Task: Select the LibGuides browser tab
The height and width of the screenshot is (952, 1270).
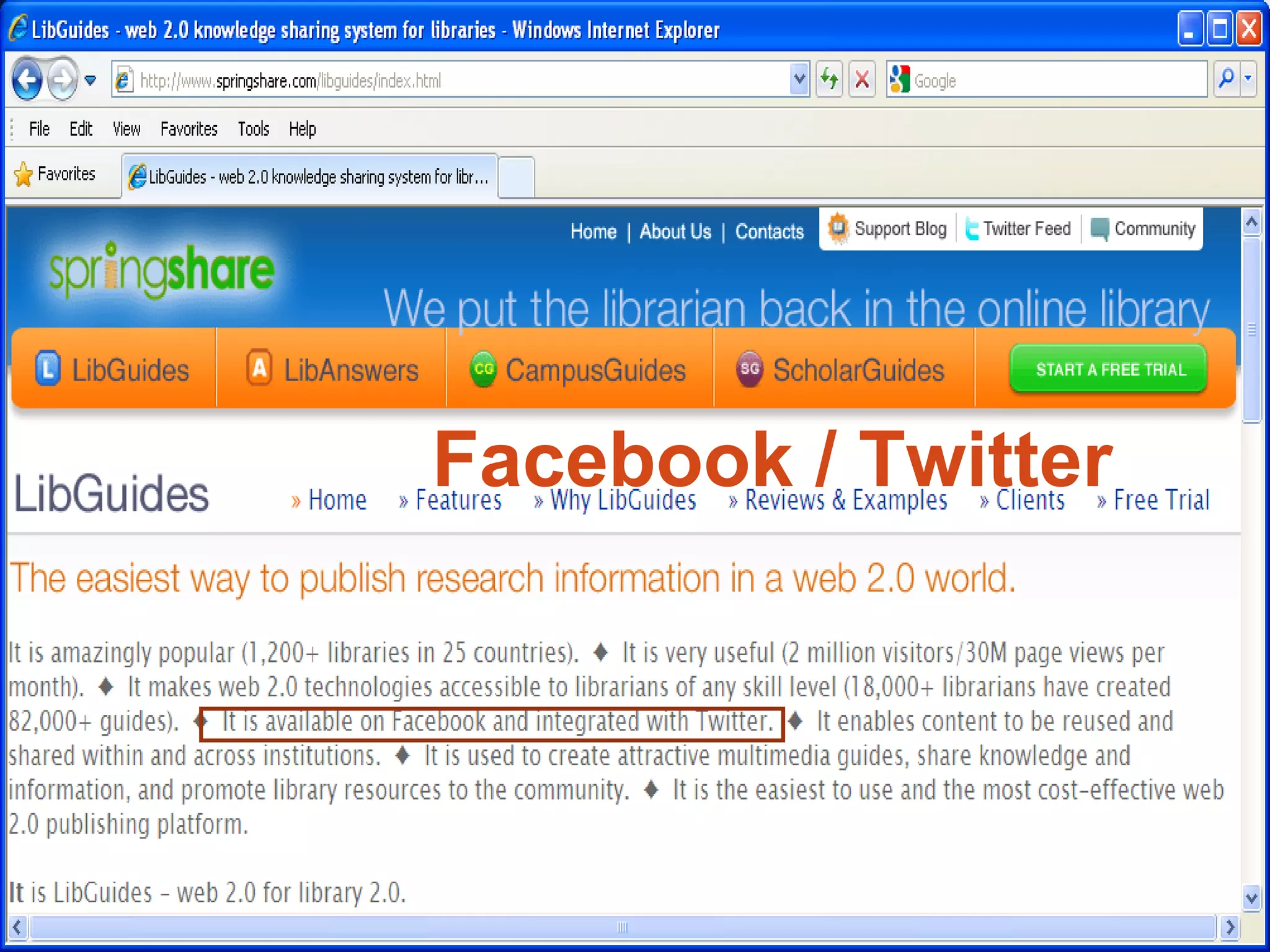Action: tap(309, 177)
